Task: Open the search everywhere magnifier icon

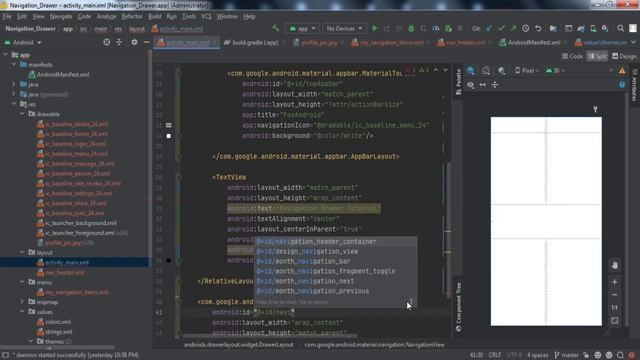Action: pos(620,29)
